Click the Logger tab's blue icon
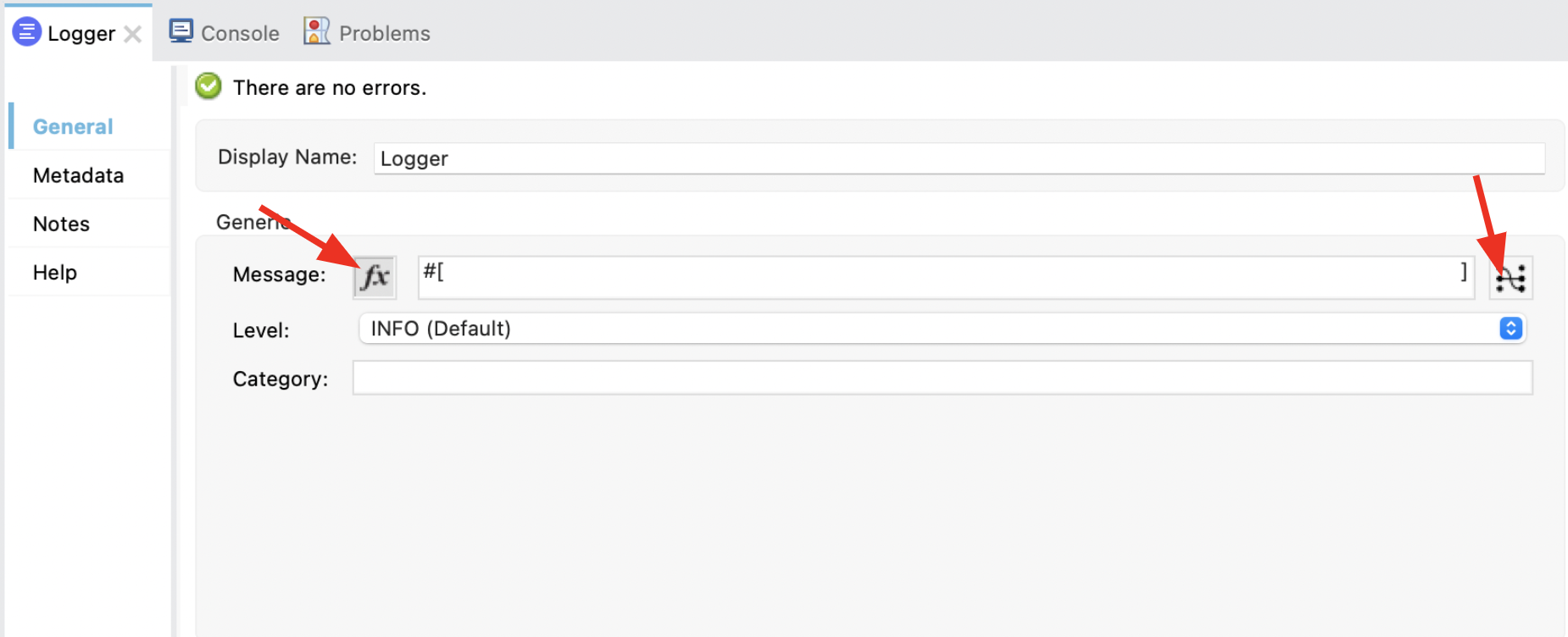Viewport: 1568px width, 637px height. click(26, 32)
